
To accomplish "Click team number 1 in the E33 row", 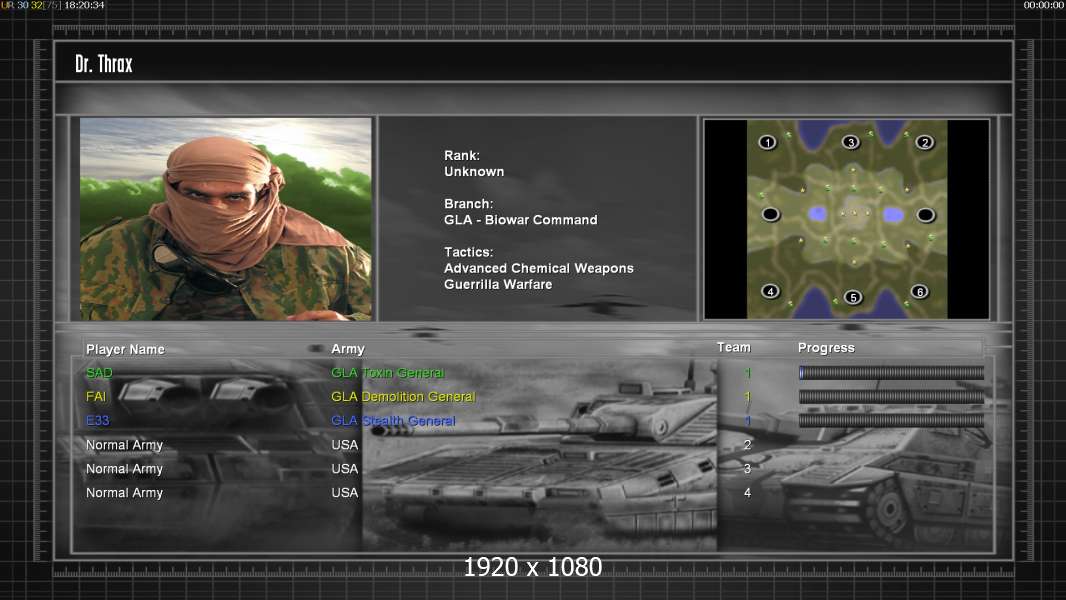I will pos(747,421).
